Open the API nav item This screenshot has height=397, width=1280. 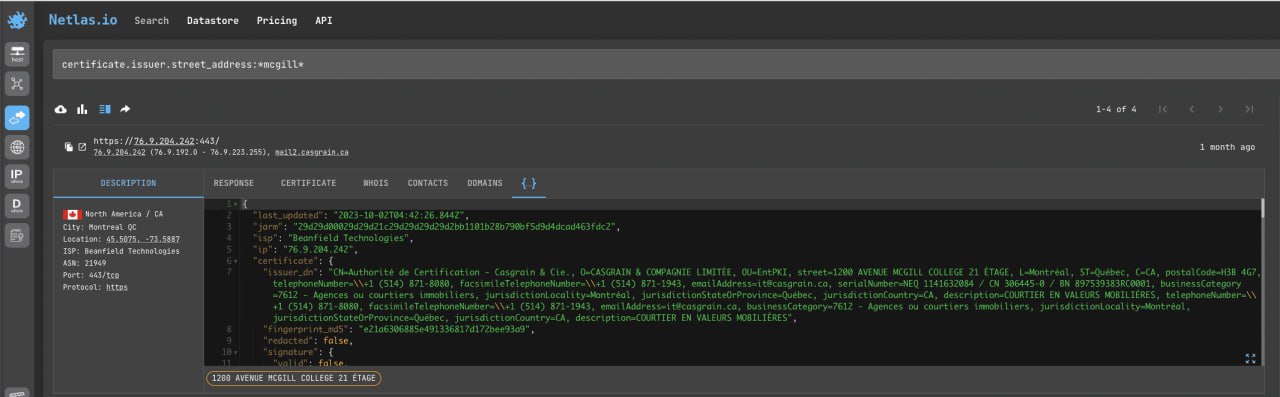[x=324, y=20]
